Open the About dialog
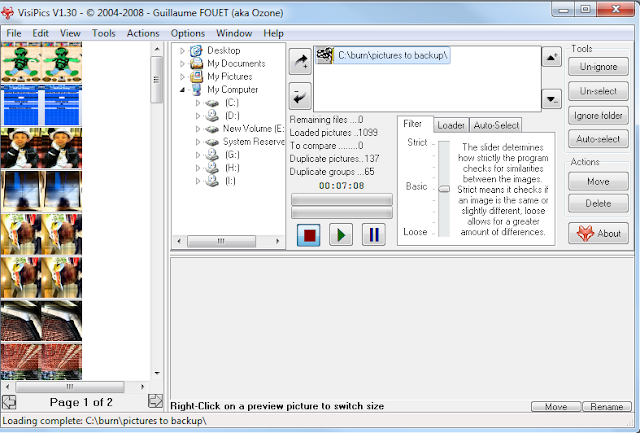This screenshot has width=640, height=433. 598,234
